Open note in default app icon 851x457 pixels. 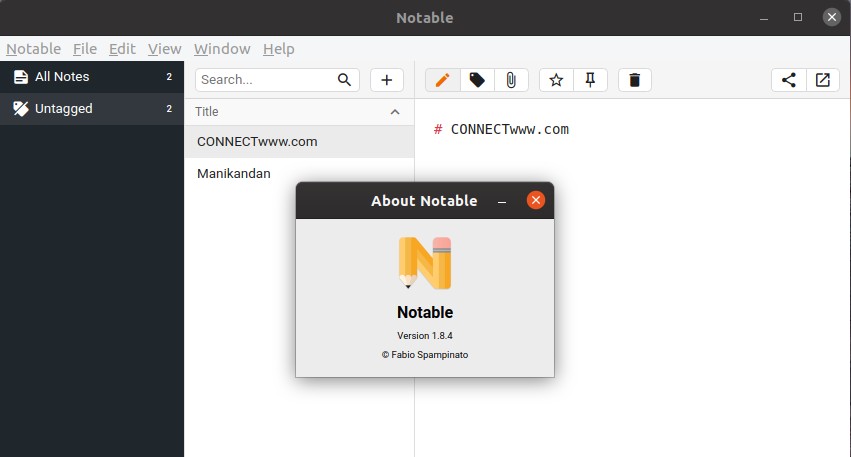point(823,80)
